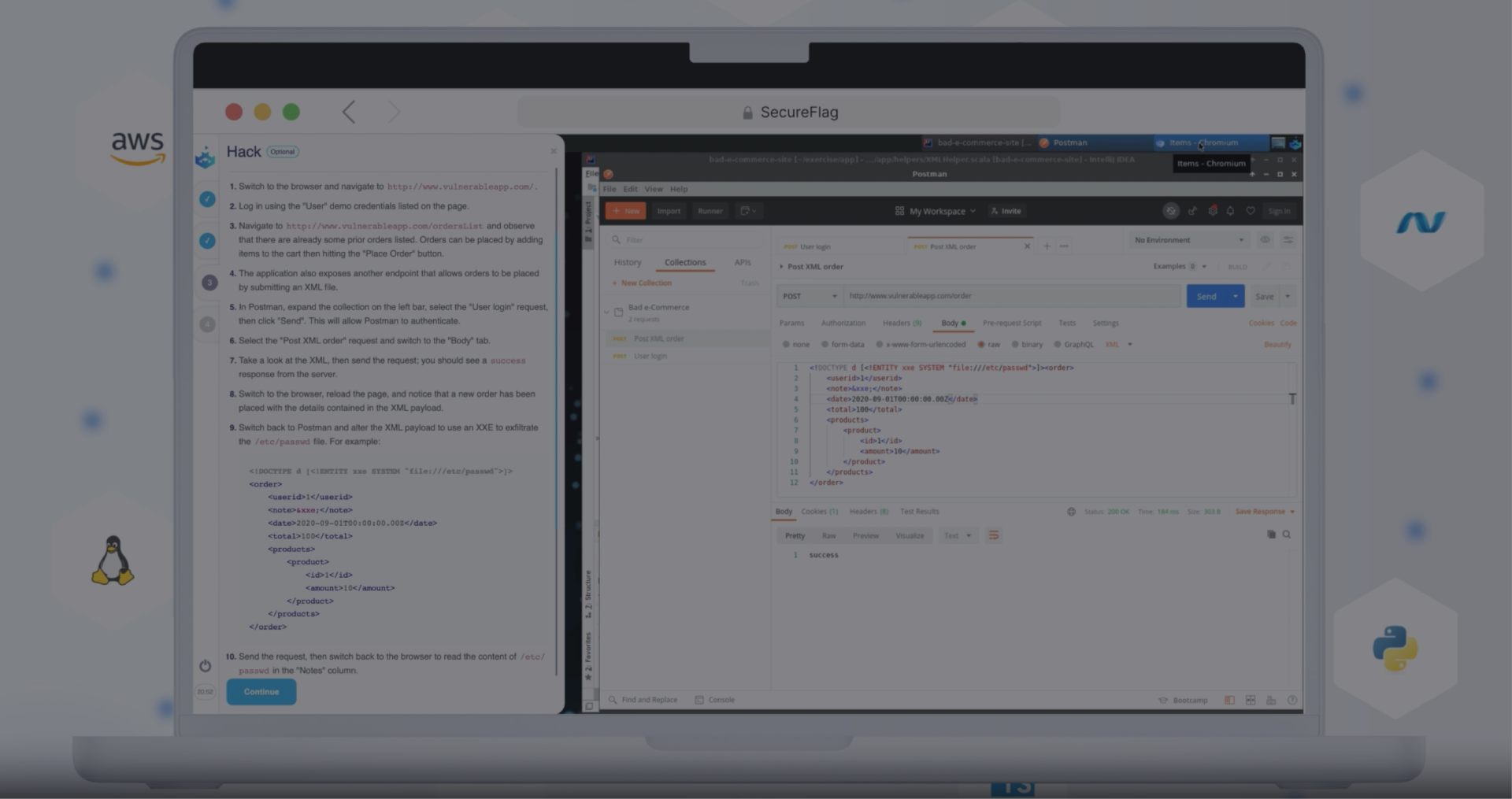Screen dimensions: 1512x799
Task: Open the POST method dropdown
Action: pos(810,296)
